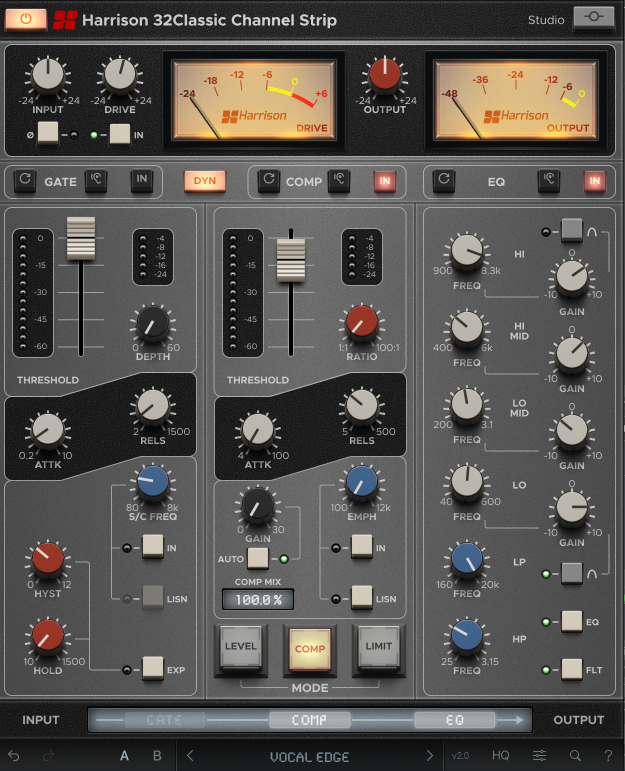Click the EQ listen ear icon
The height and width of the screenshot is (771, 625).
pos(549,180)
